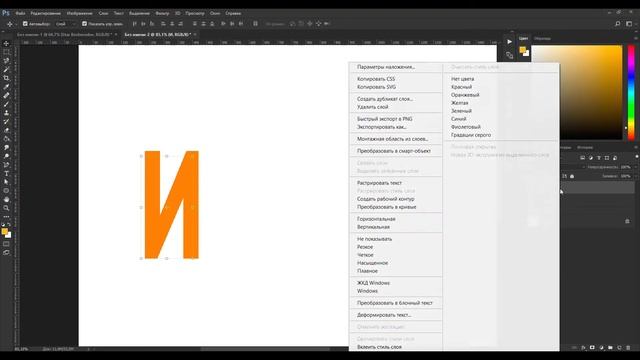Switch to the История panel tab
The height and width of the screenshot is (360, 640).
tap(585, 147)
